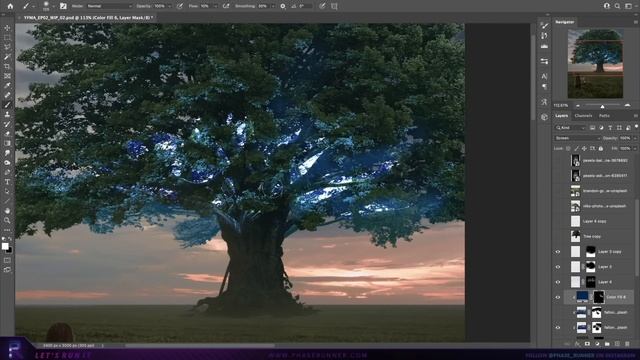Select the Path Selection tool
The image size is (640, 360).
pos(7,191)
